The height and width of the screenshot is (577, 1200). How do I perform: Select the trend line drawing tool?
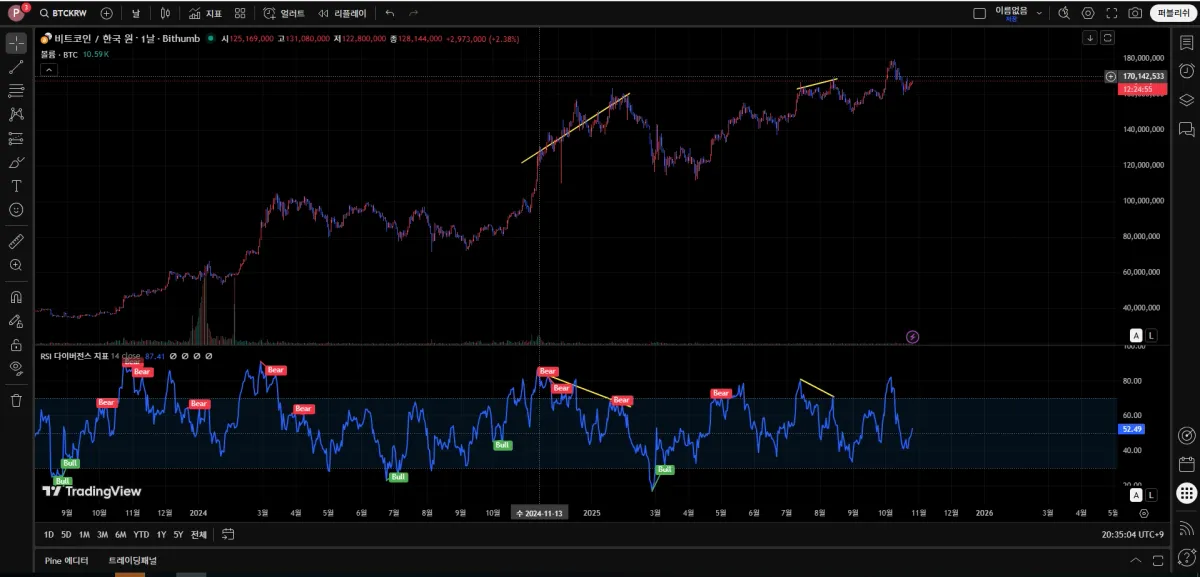(x=16, y=67)
